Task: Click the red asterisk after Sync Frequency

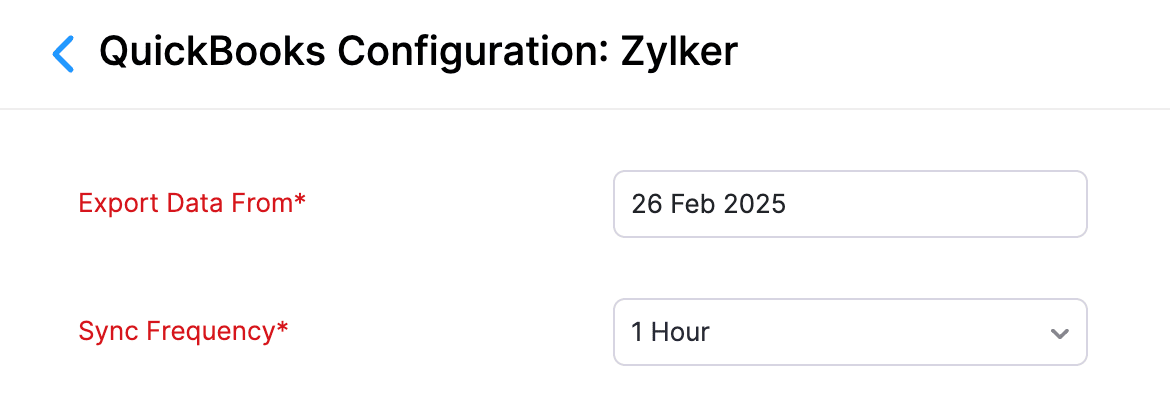Action: pyautogui.click(x=283, y=330)
